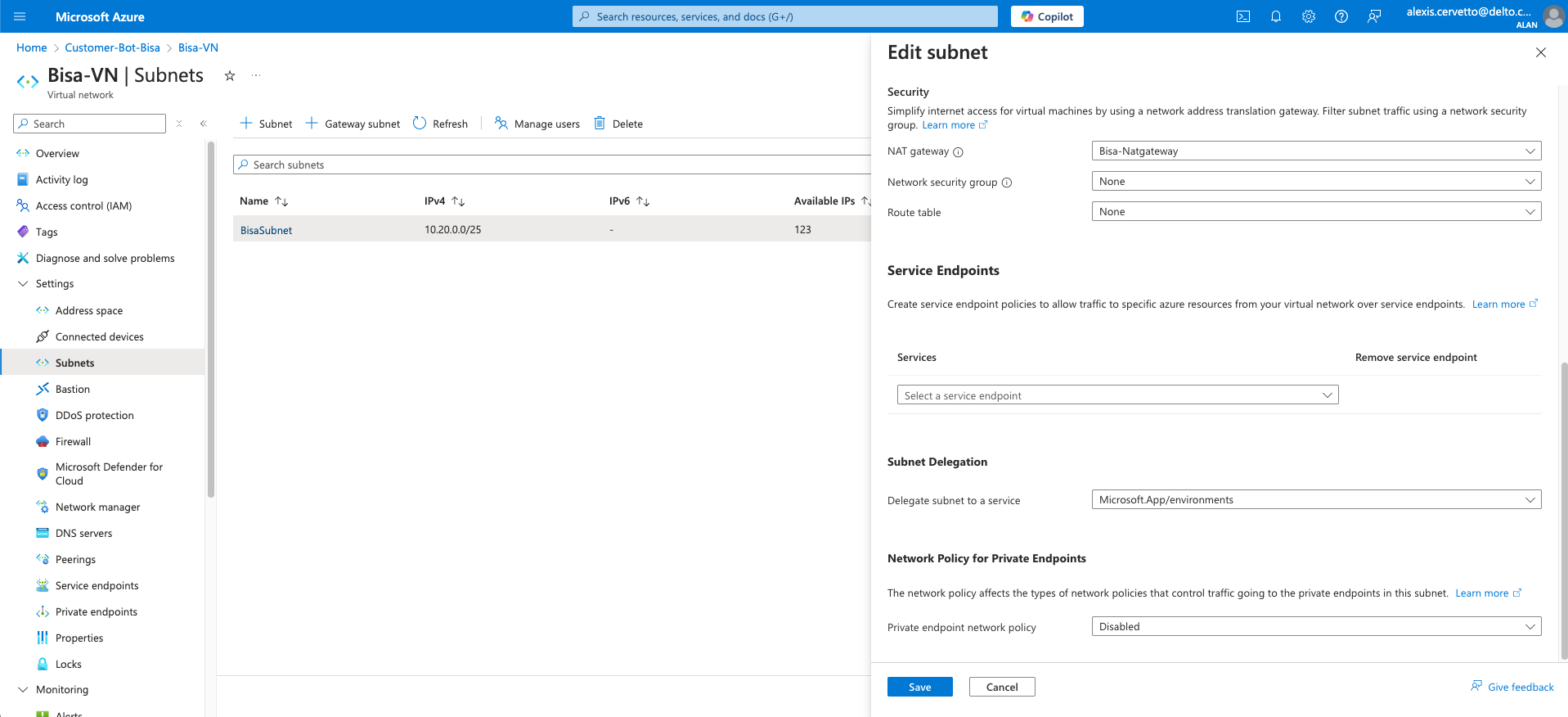Open Private endpoints in sidebar
Screen dimensions: 1568x717
[x=96, y=611]
